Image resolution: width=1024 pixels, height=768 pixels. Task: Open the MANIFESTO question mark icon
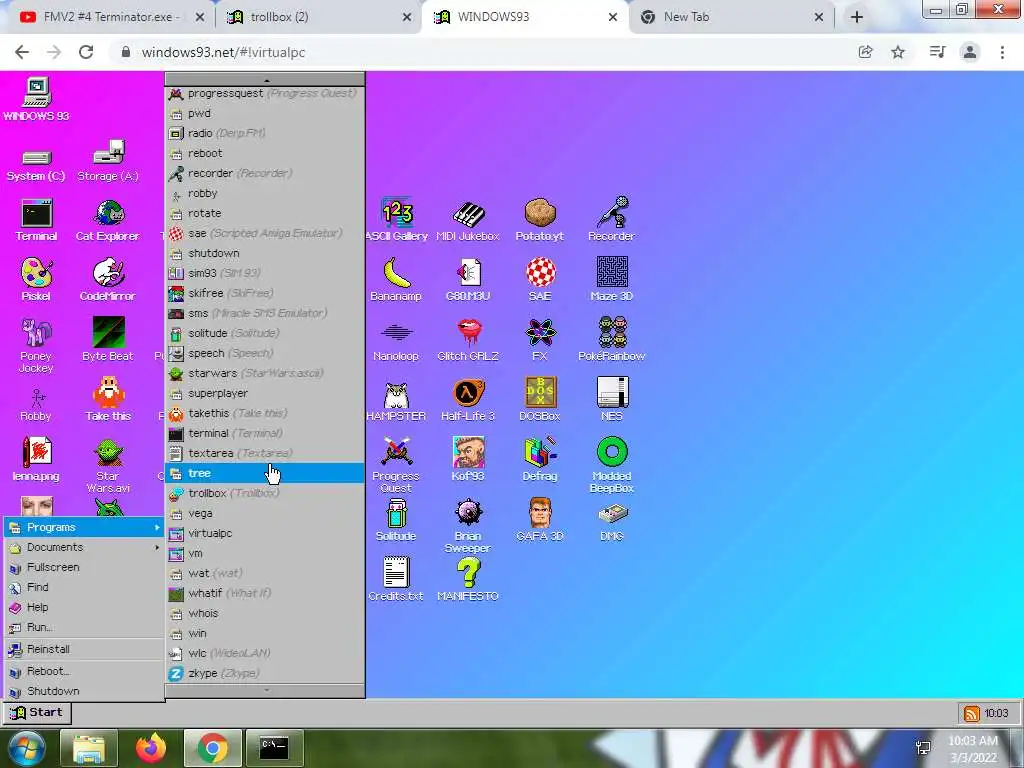468,579
